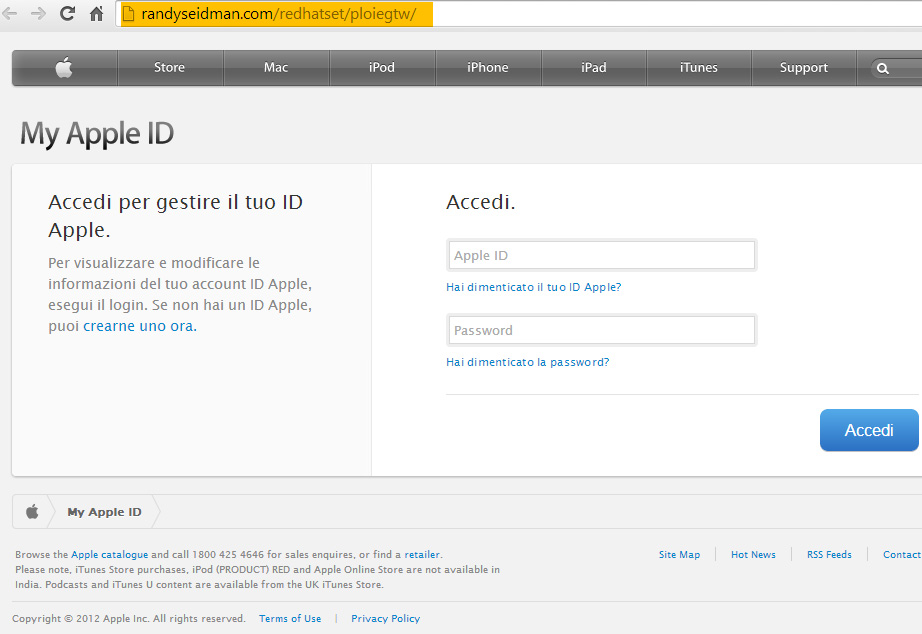
Task: Open the RSS Feeds footer link
Action: 829,555
